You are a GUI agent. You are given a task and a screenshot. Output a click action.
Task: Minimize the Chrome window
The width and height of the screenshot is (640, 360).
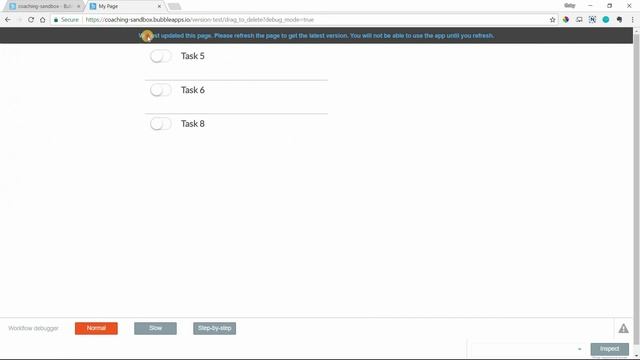click(590, 6)
